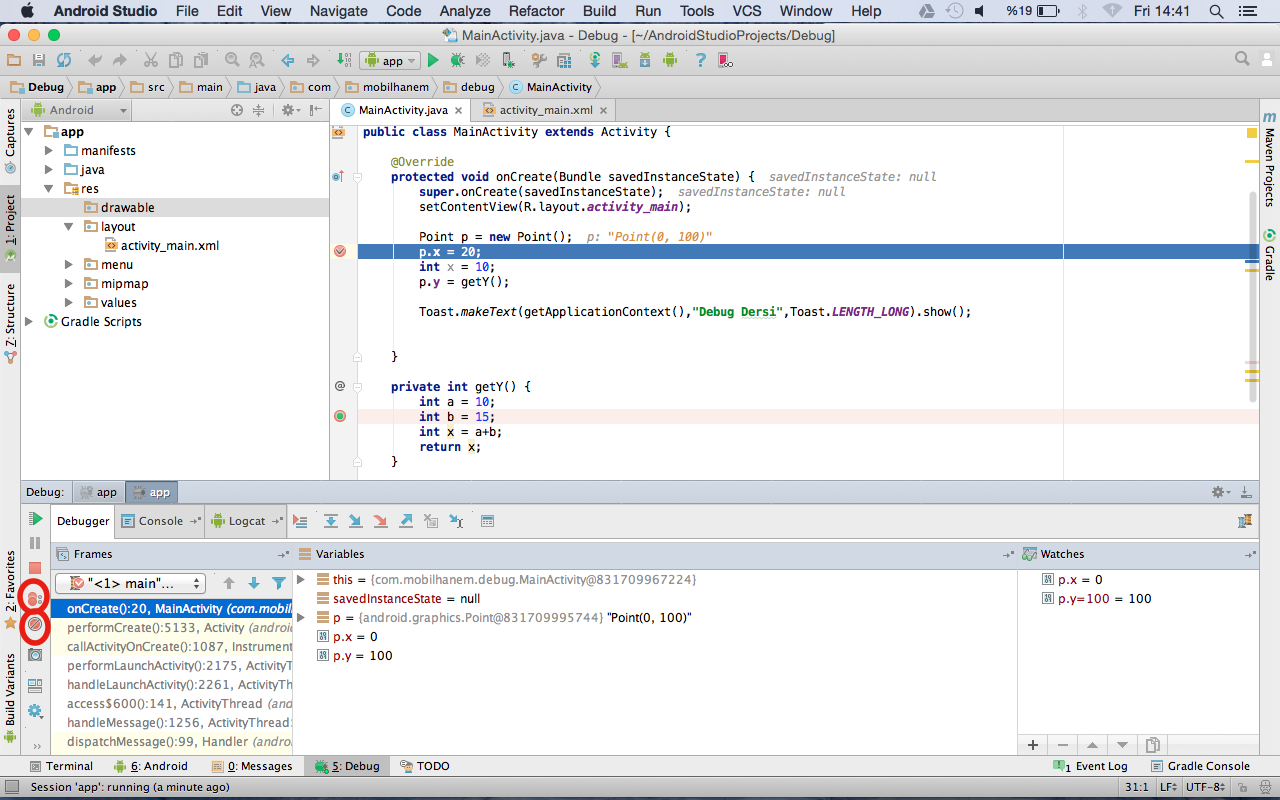1280x800 pixels.
Task: Click the Debug app bug icon in toolbar
Action: click(457, 61)
